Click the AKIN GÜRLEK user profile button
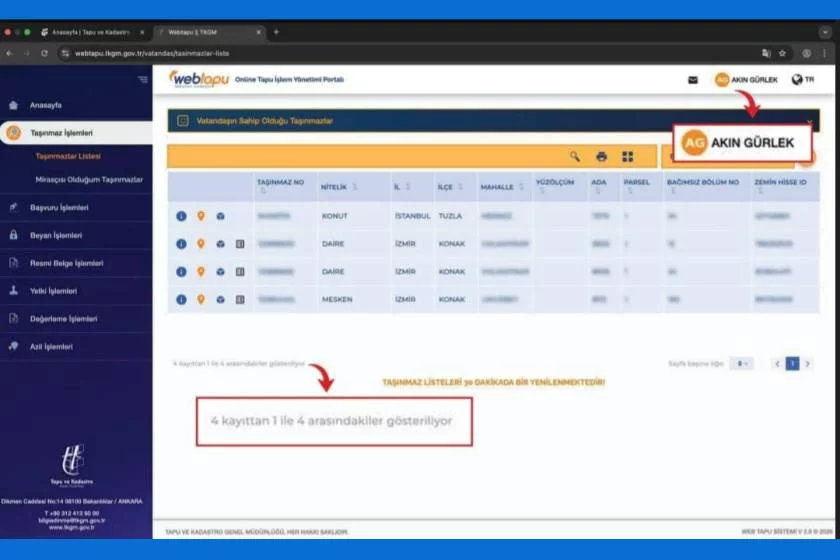The image size is (840, 560). click(746, 80)
